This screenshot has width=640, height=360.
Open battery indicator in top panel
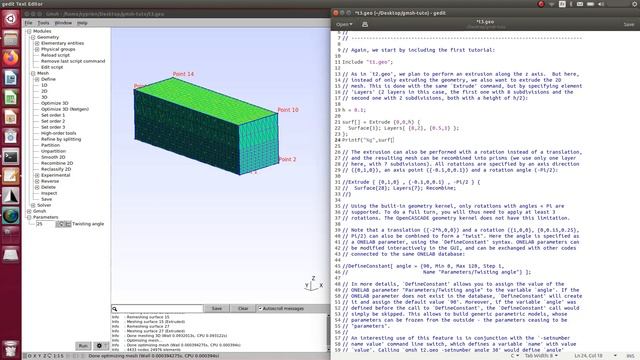[590, 4]
